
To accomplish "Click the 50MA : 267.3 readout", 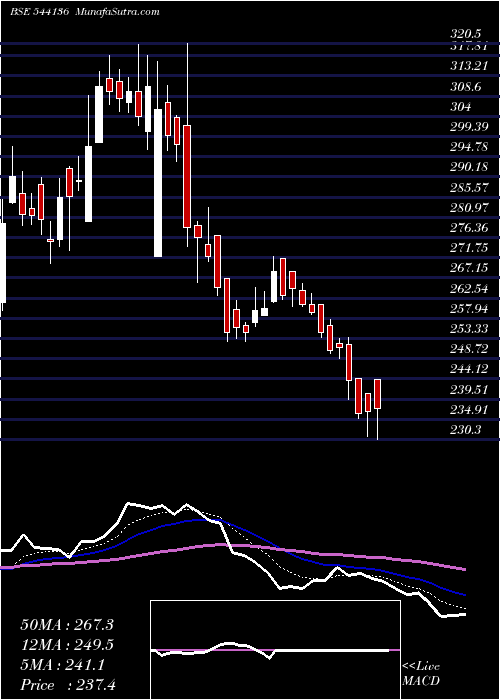I will tap(67, 625).
